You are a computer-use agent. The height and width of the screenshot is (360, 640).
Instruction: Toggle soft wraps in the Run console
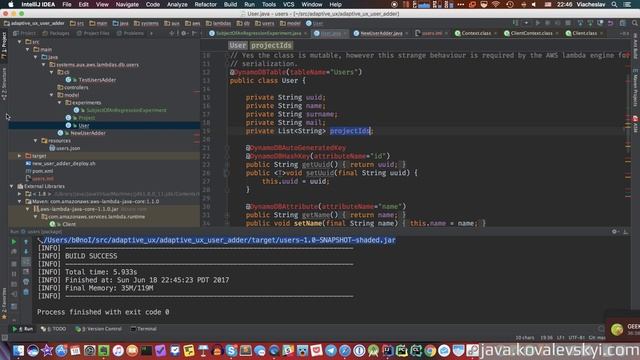[x=26, y=262]
